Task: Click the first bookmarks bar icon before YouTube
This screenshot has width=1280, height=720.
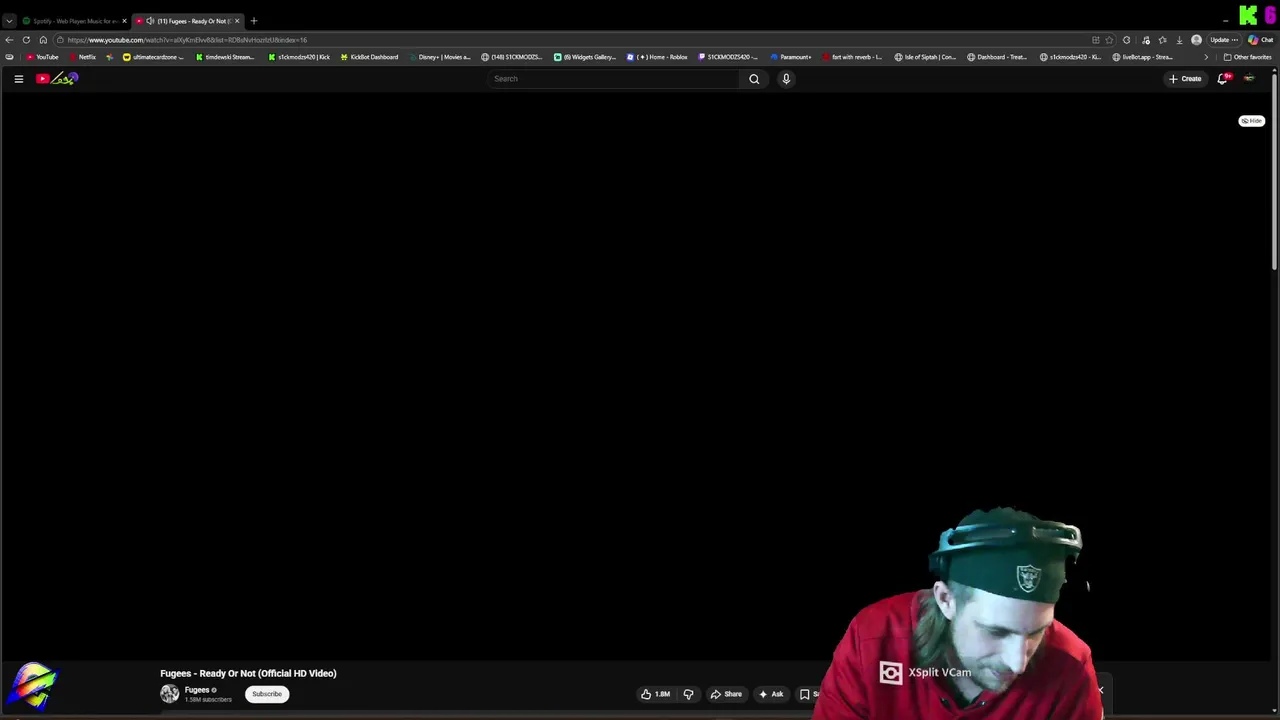Action: point(9,57)
